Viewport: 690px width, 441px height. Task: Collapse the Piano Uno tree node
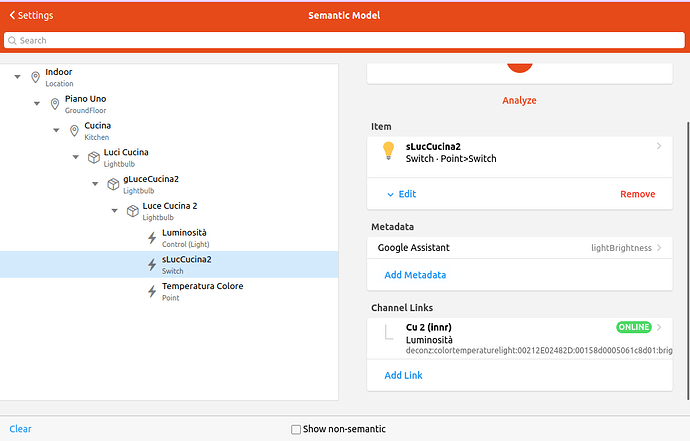(37, 104)
